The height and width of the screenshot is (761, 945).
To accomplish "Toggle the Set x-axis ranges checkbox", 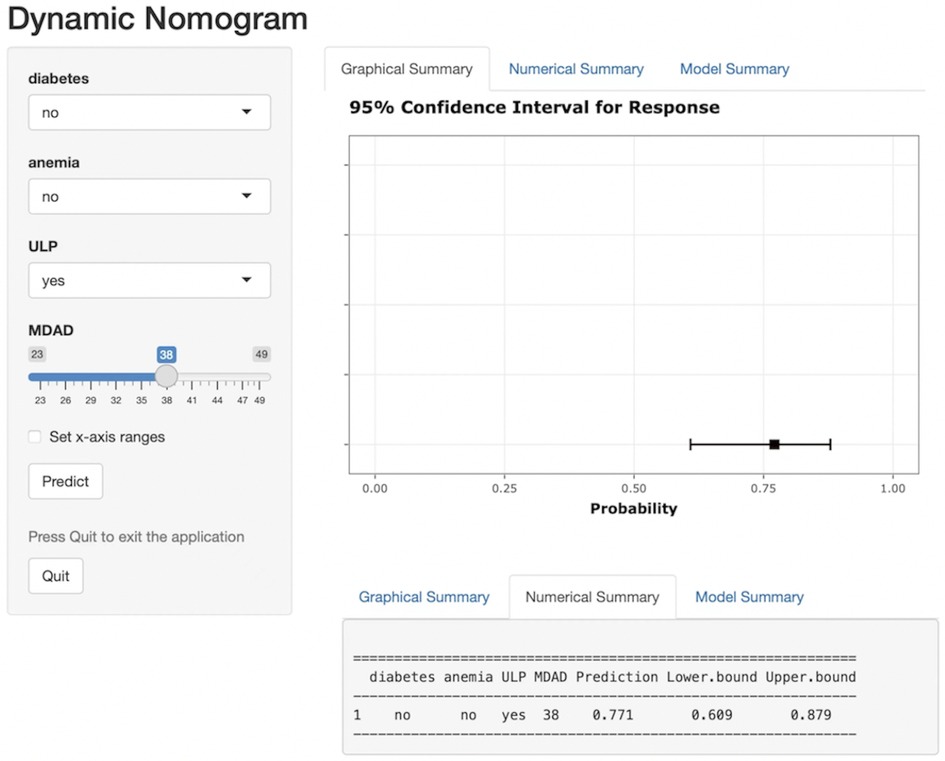I will point(36,437).
